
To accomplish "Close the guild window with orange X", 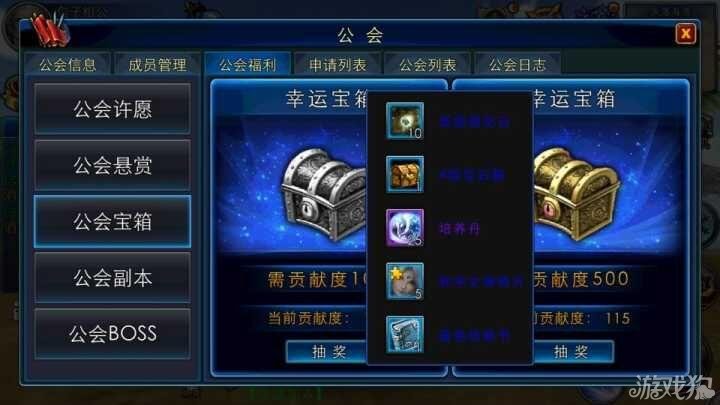I will pyautogui.click(x=686, y=34).
